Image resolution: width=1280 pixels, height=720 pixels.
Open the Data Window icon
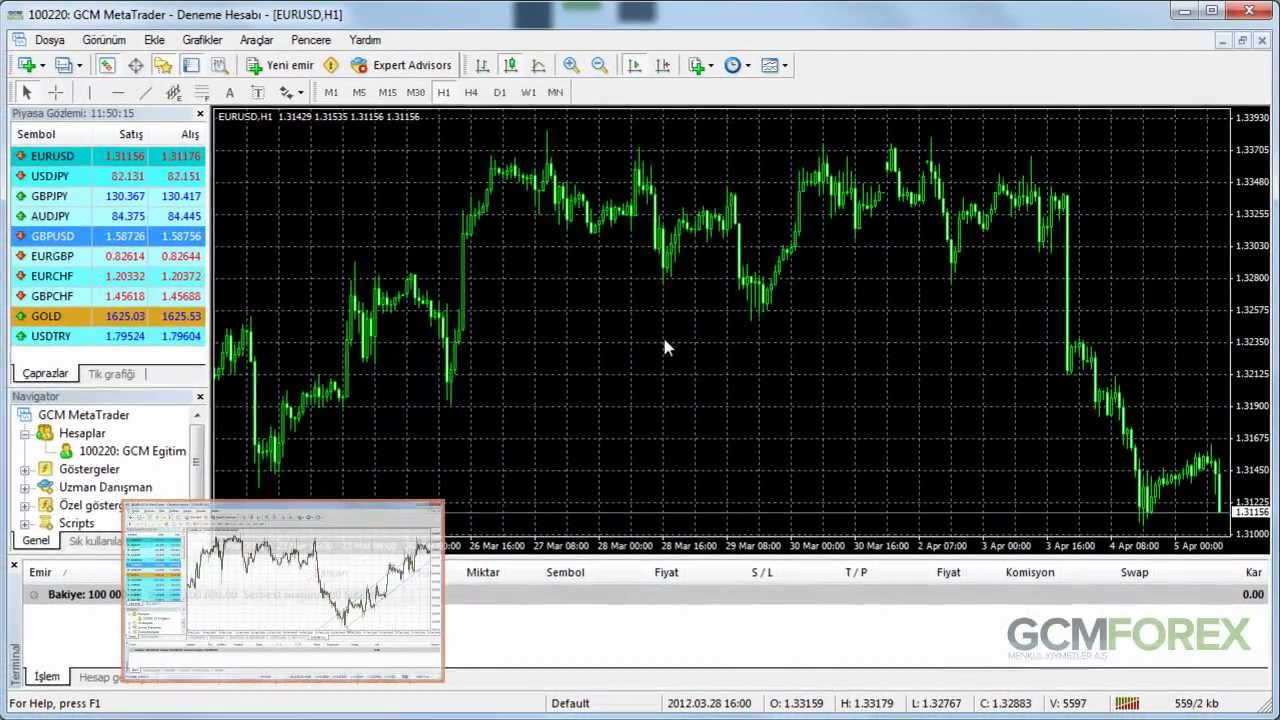[x=135, y=65]
